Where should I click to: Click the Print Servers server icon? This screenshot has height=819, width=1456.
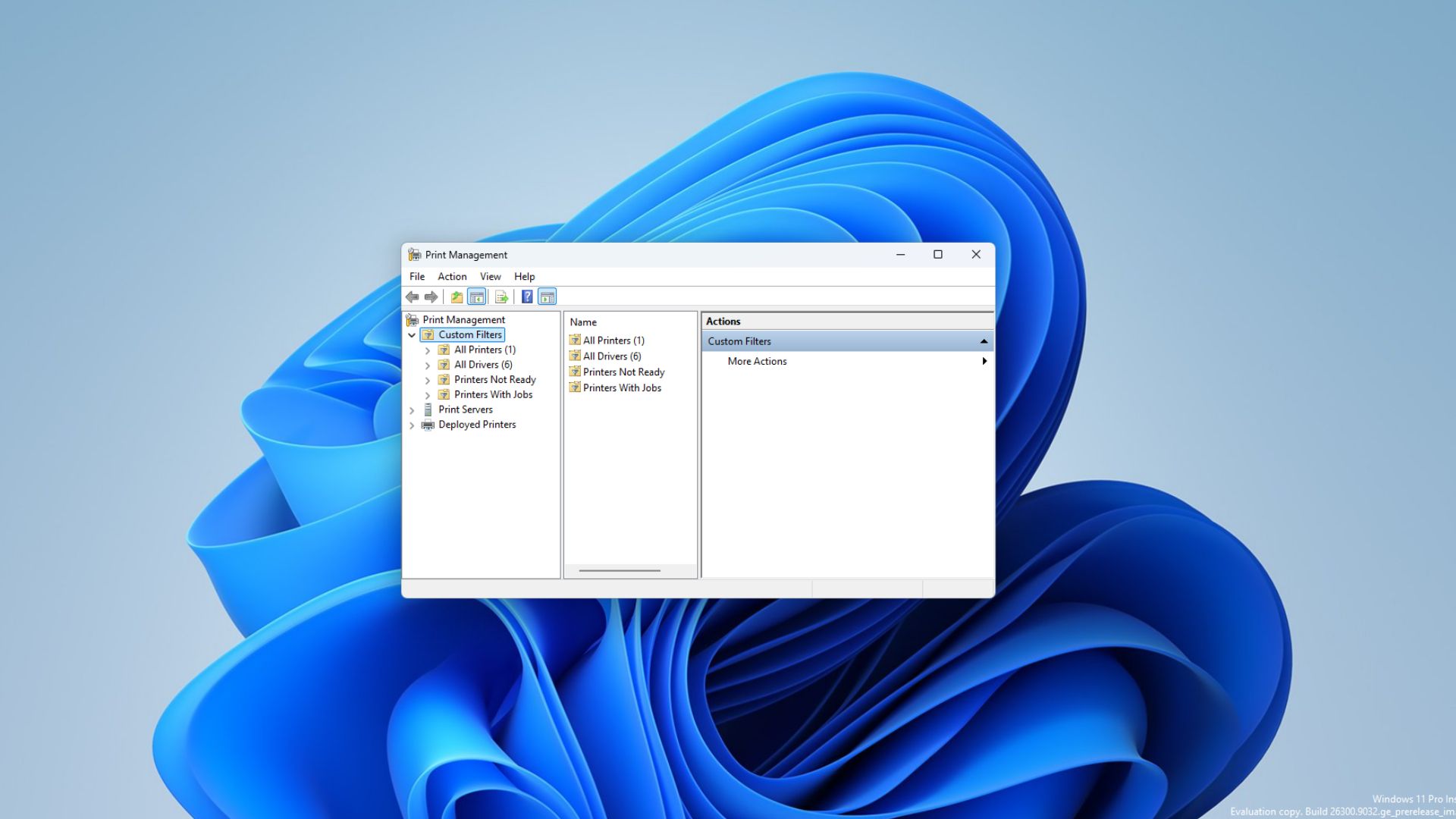428,409
